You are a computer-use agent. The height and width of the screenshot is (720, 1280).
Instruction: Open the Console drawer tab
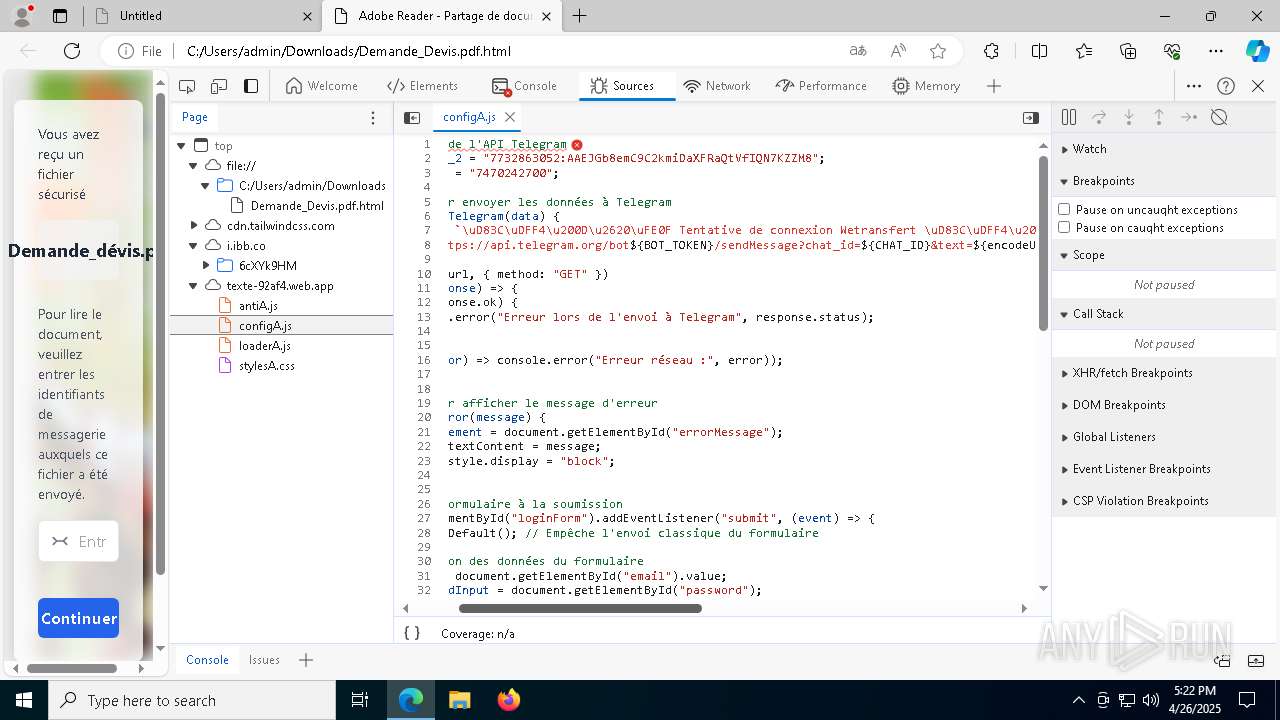pyautogui.click(x=208, y=660)
